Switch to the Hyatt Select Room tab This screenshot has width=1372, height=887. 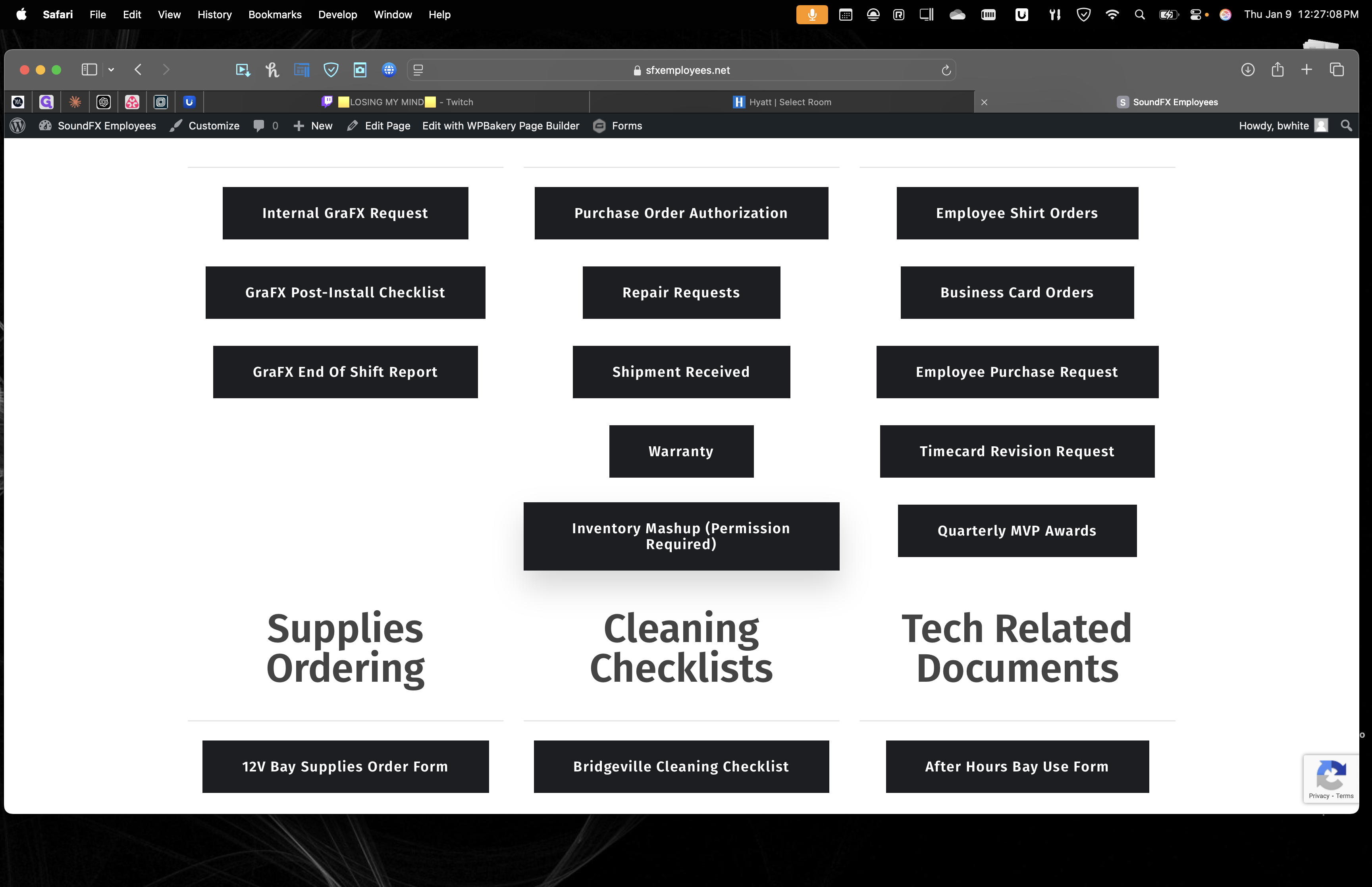click(782, 102)
